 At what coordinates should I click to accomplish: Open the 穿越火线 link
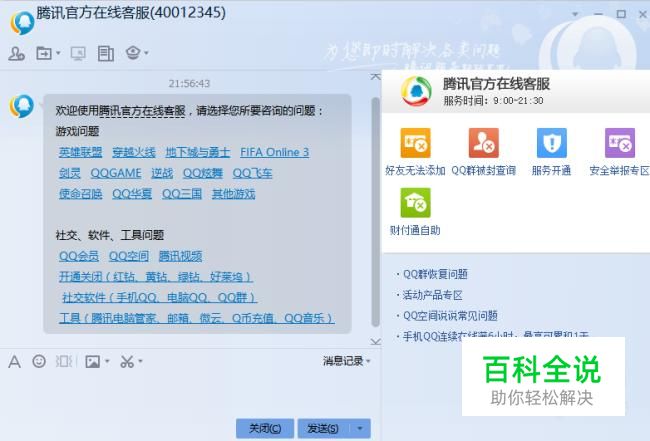(134, 153)
